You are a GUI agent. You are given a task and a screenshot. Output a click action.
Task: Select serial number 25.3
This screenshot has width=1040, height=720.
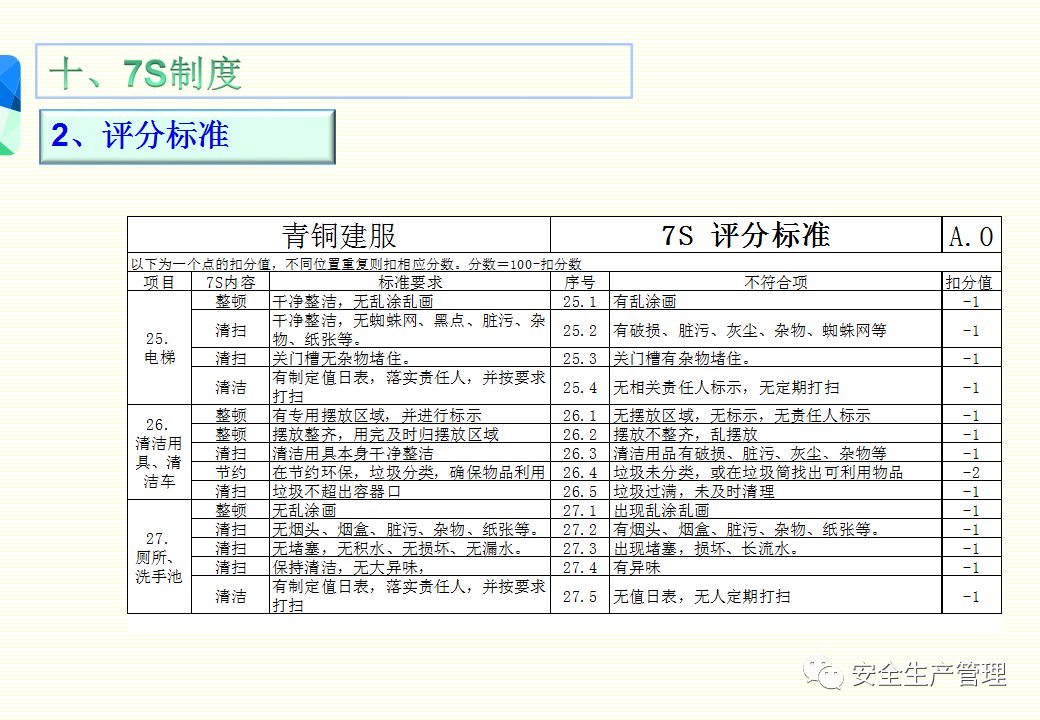580,358
